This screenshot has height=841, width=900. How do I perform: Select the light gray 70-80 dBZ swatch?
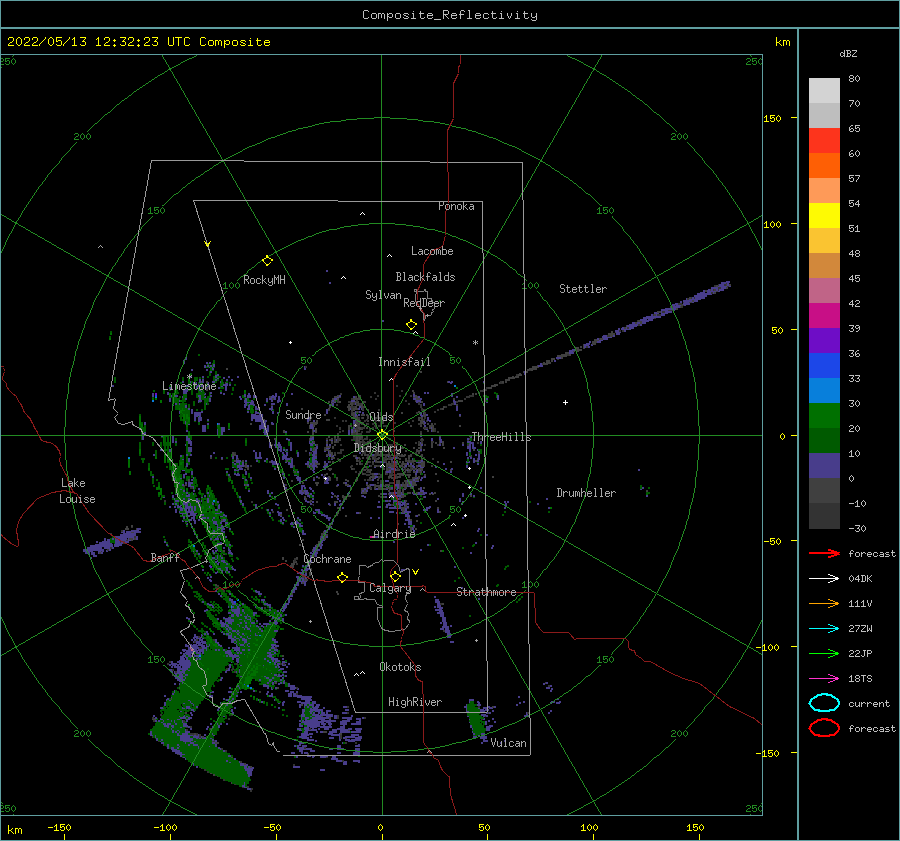coord(824,91)
